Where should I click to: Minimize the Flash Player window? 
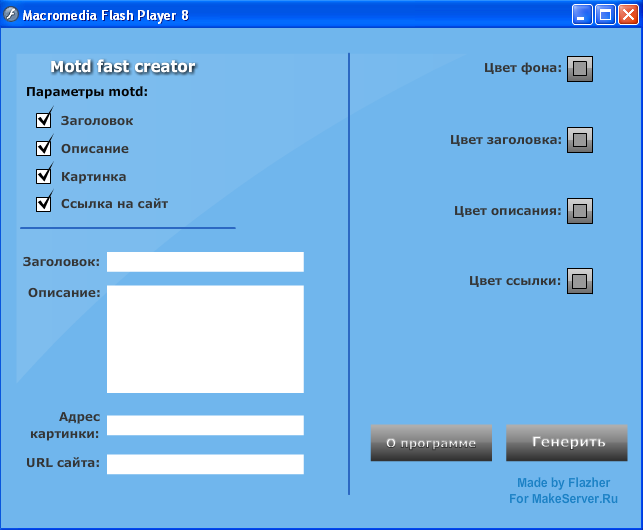click(581, 15)
